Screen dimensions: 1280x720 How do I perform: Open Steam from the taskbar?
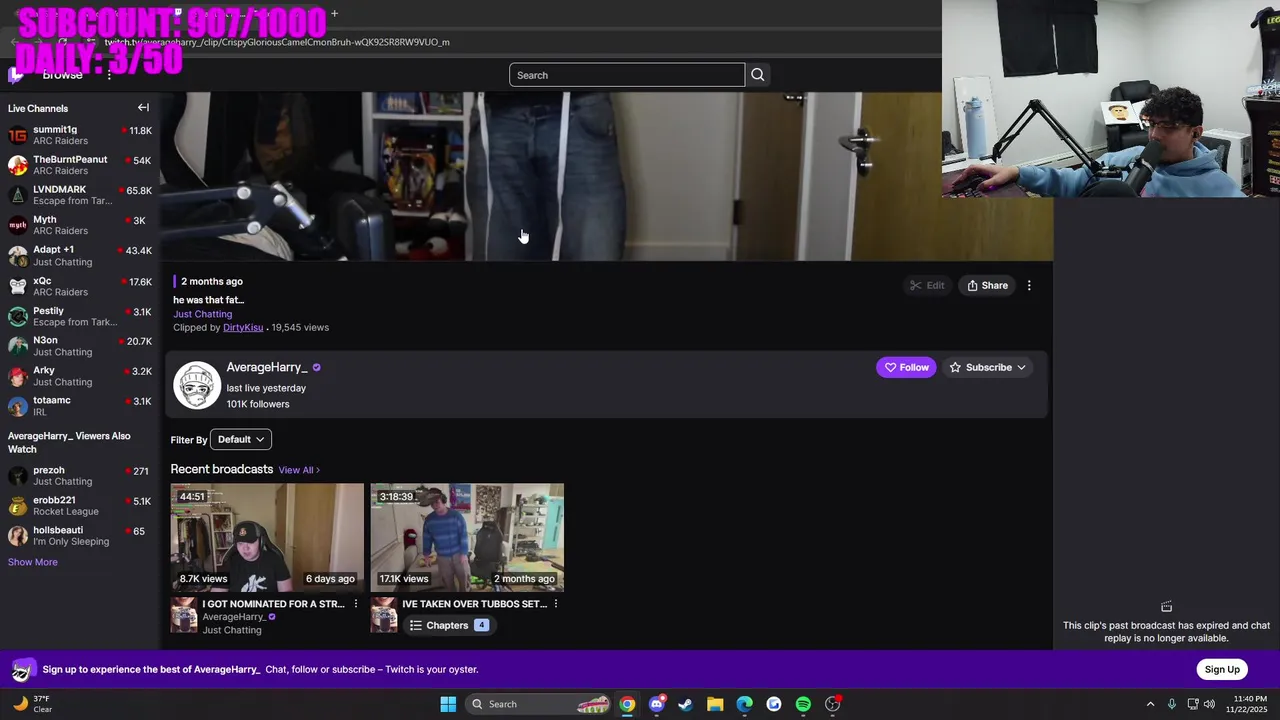[685, 704]
